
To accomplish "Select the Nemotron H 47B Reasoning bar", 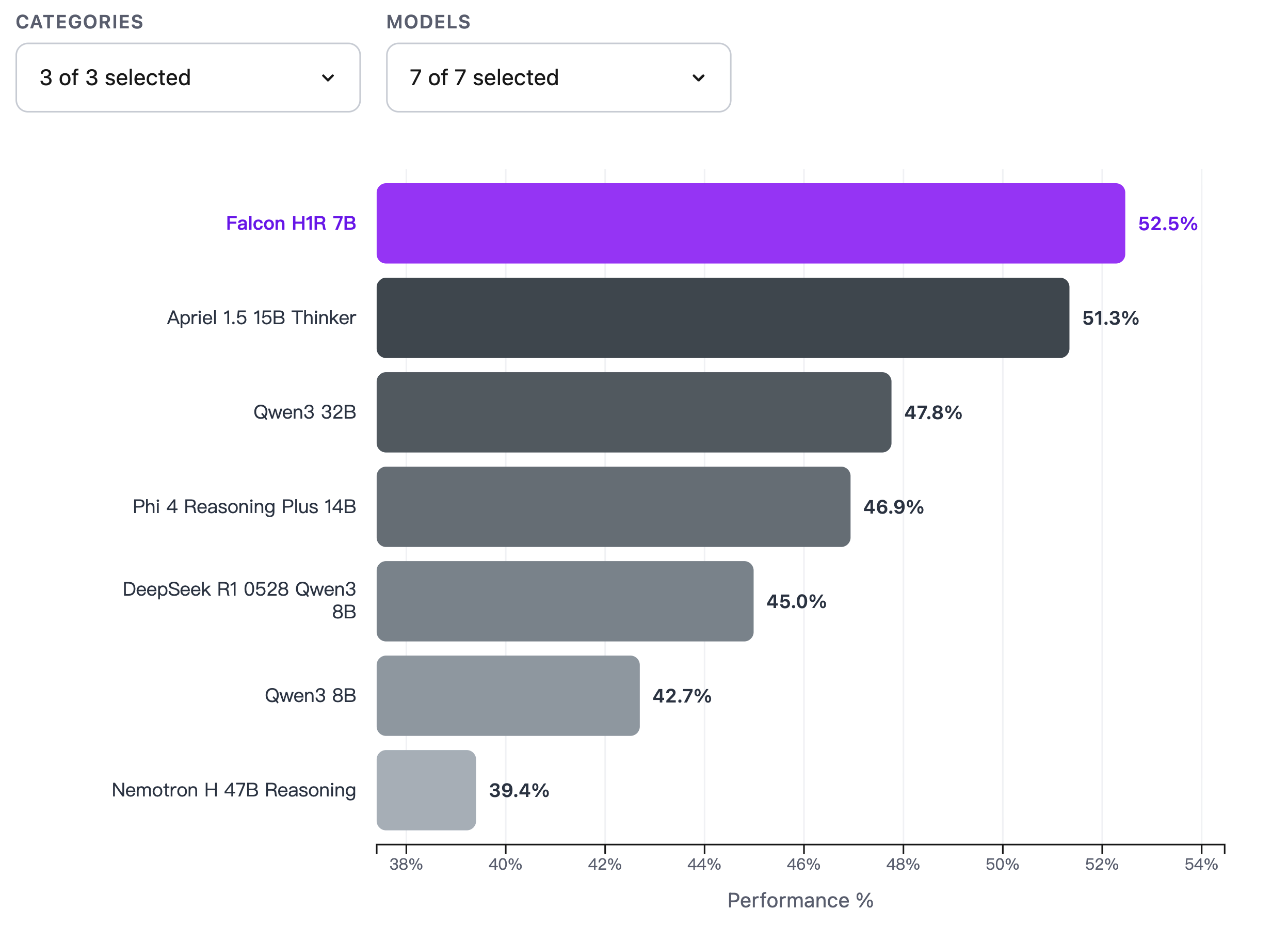I will pos(426,790).
